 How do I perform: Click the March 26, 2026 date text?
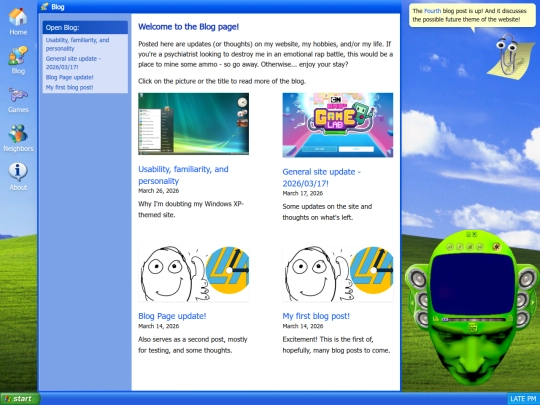pyautogui.click(x=158, y=190)
